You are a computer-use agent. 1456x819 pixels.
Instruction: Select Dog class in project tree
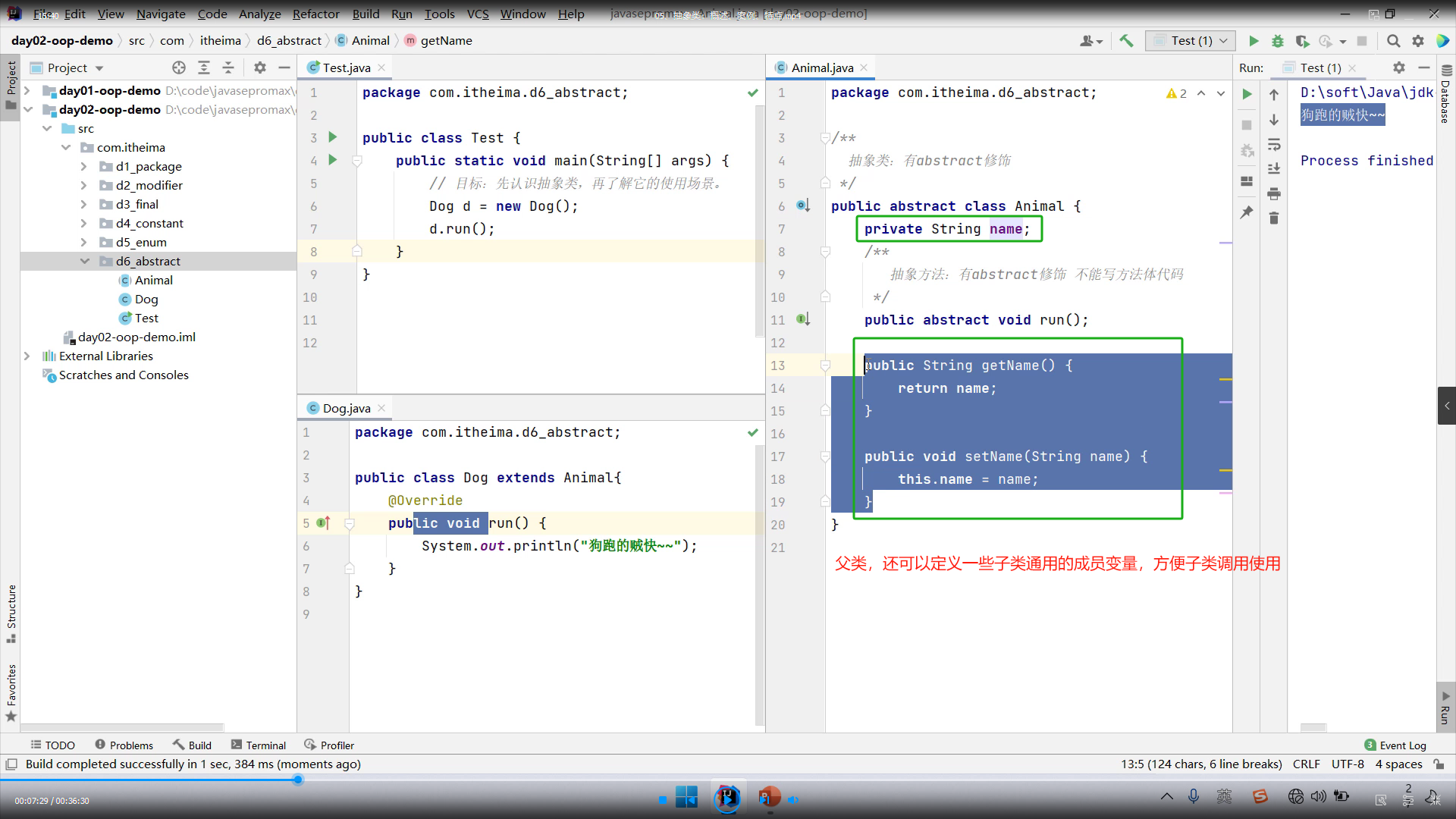(x=146, y=299)
